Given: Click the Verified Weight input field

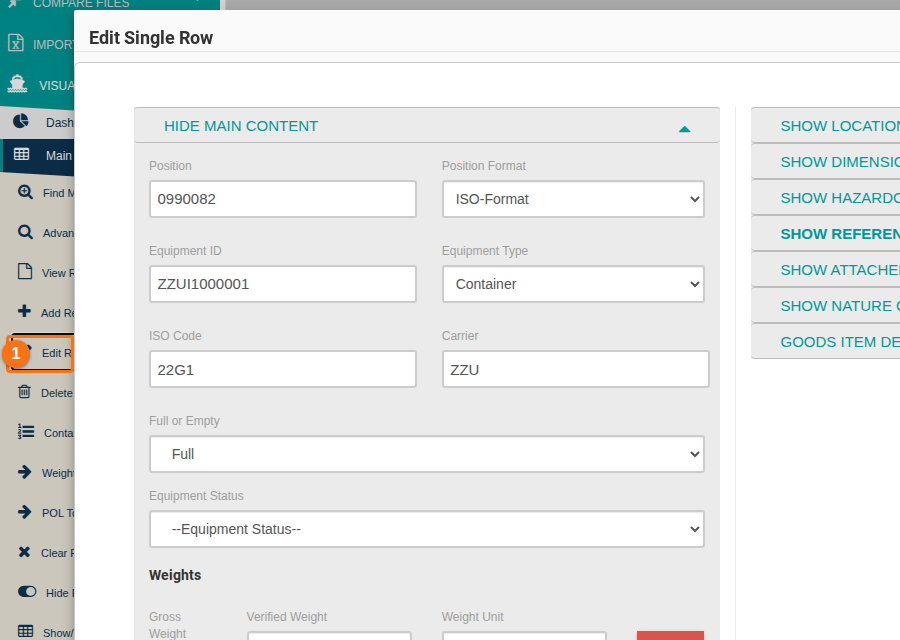Looking at the screenshot, I should click(x=329, y=635).
